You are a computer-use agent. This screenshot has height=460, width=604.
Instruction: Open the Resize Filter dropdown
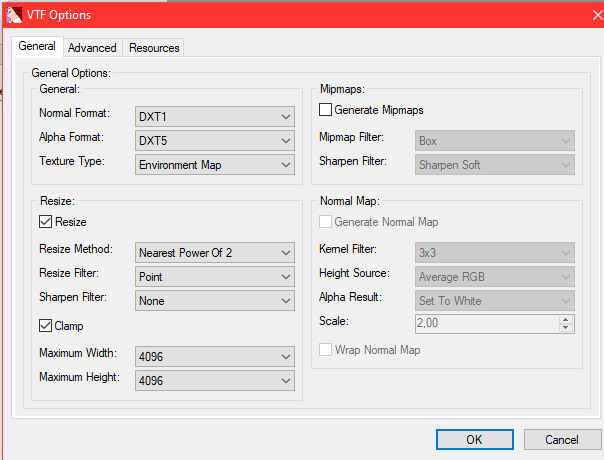pyautogui.click(x=214, y=276)
